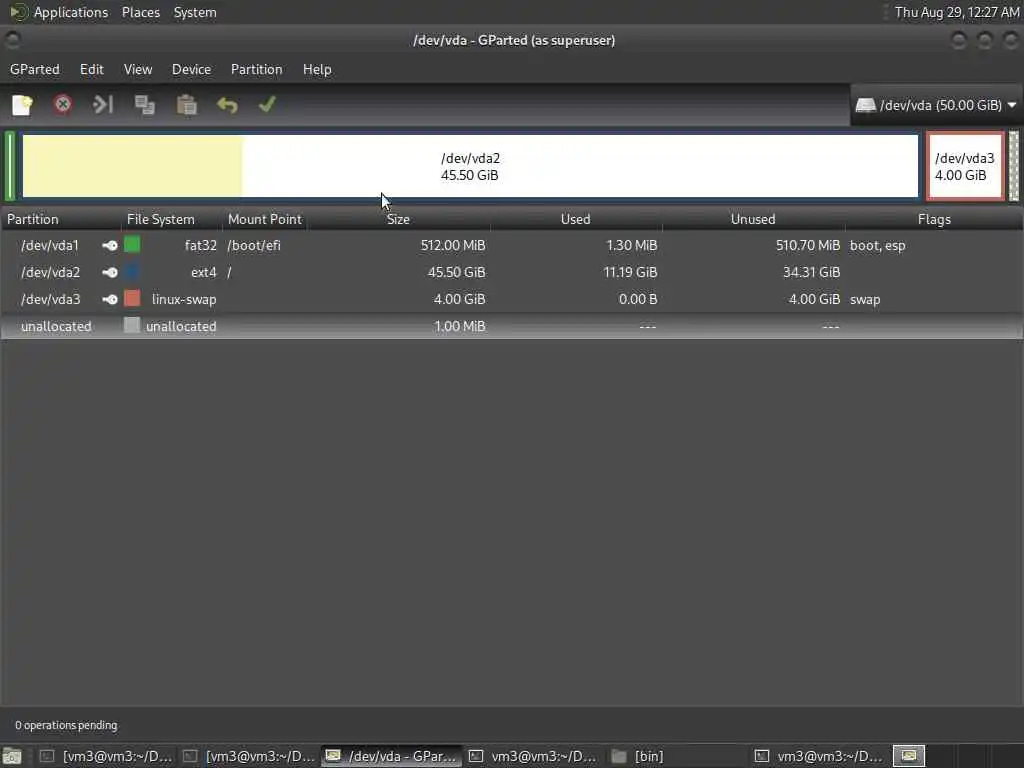The width and height of the screenshot is (1024, 768).
Task: Click the gray unallocated color swatch
Action: tap(132, 325)
